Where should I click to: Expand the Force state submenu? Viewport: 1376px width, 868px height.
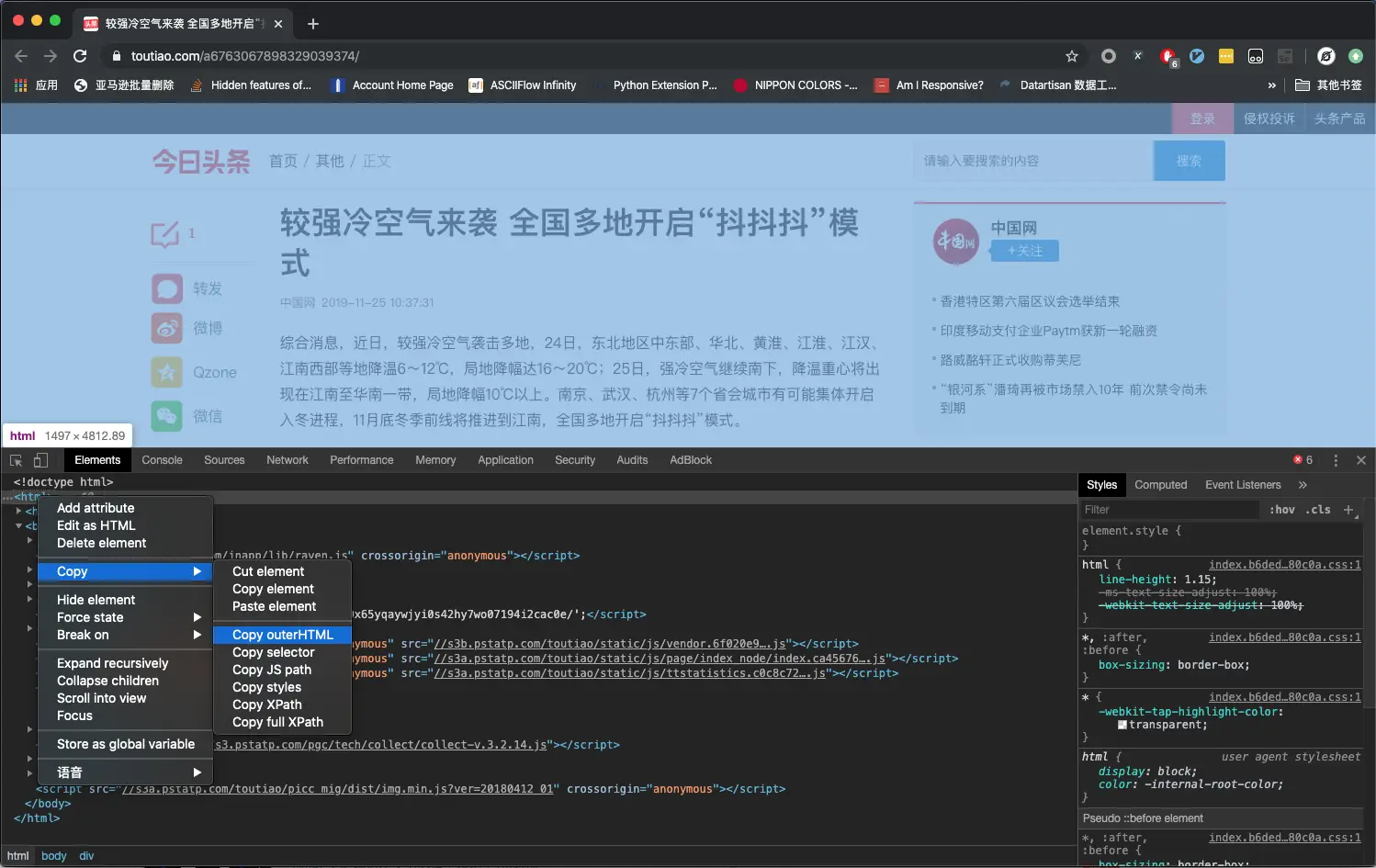pos(125,617)
